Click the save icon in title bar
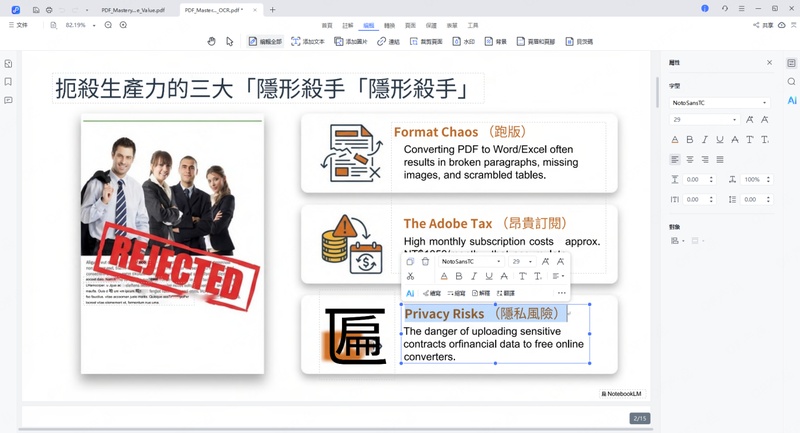The width and height of the screenshot is (800, 433). pos(36,10)
